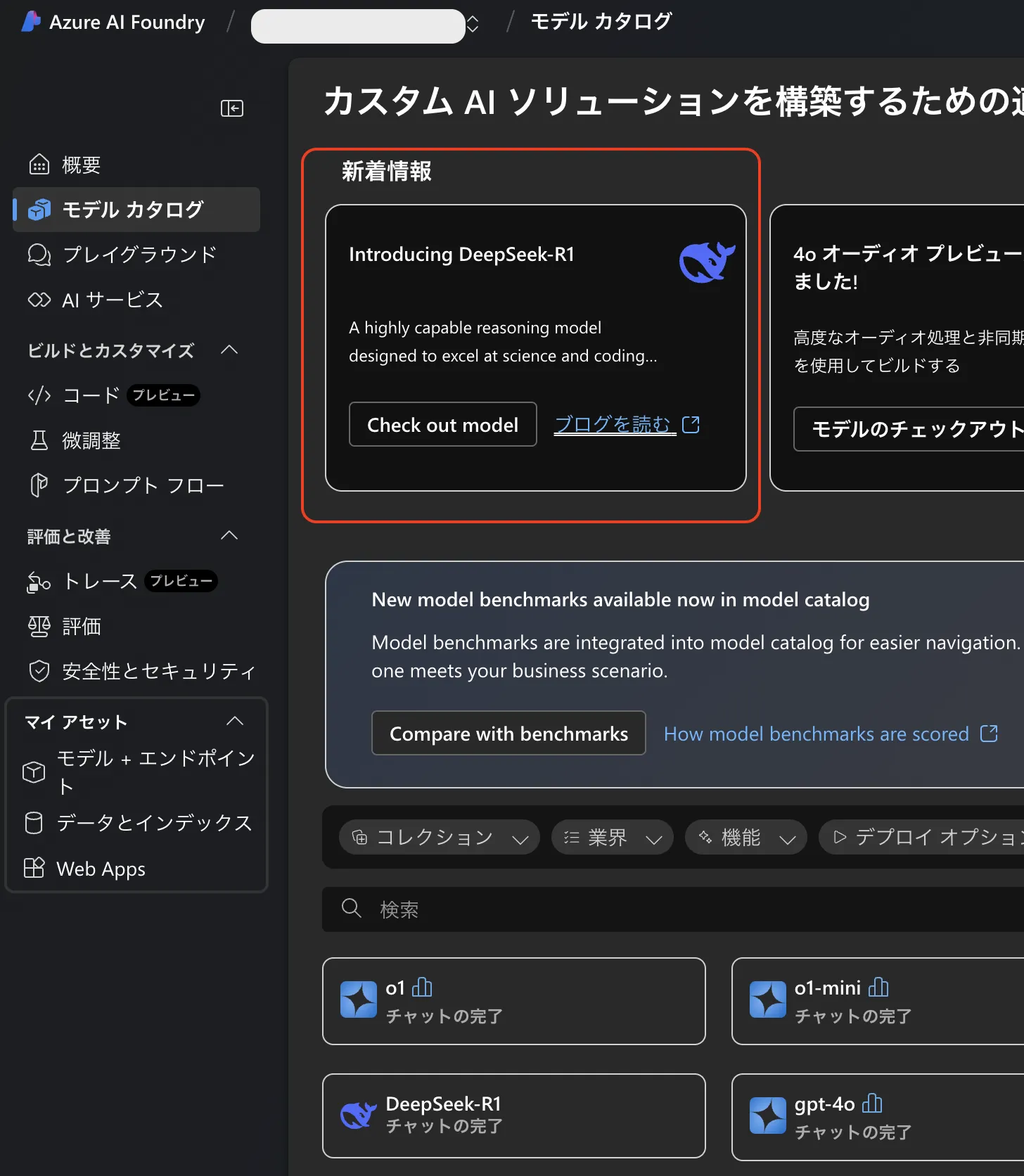
Task: Open 微調整 from the sidebar
Action: (136, 440)
